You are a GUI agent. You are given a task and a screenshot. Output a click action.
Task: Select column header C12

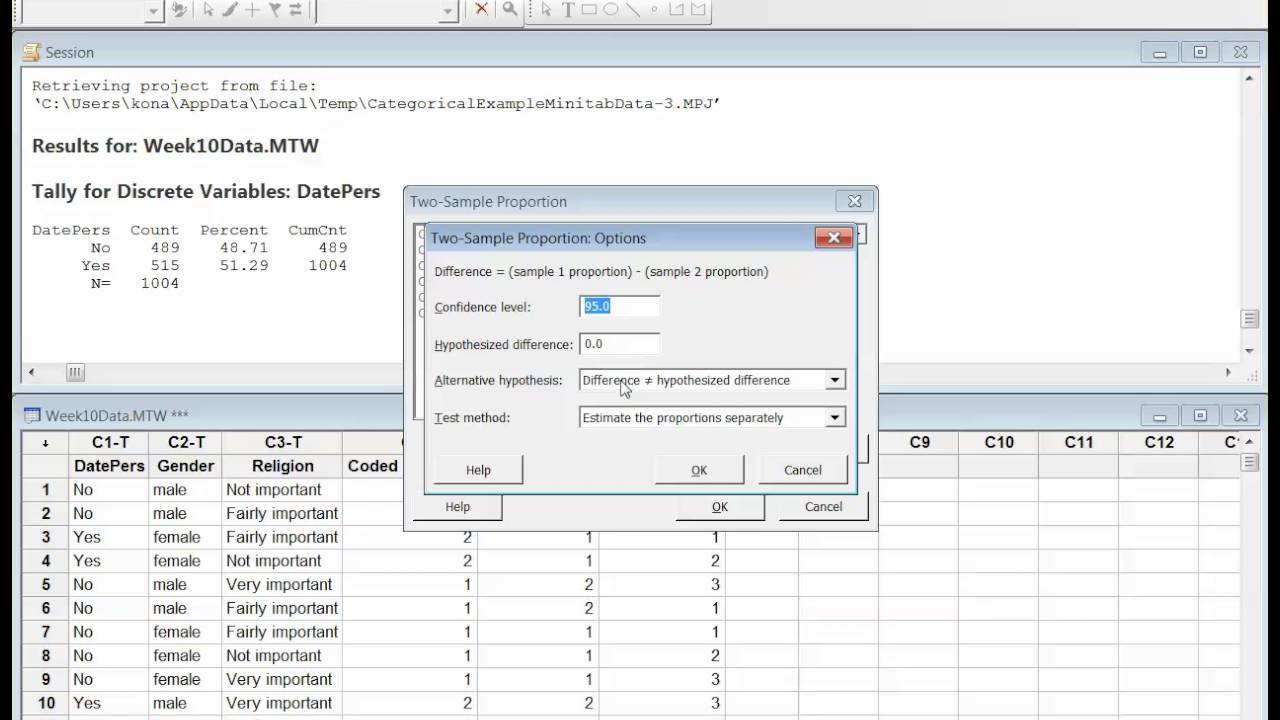1159,442
